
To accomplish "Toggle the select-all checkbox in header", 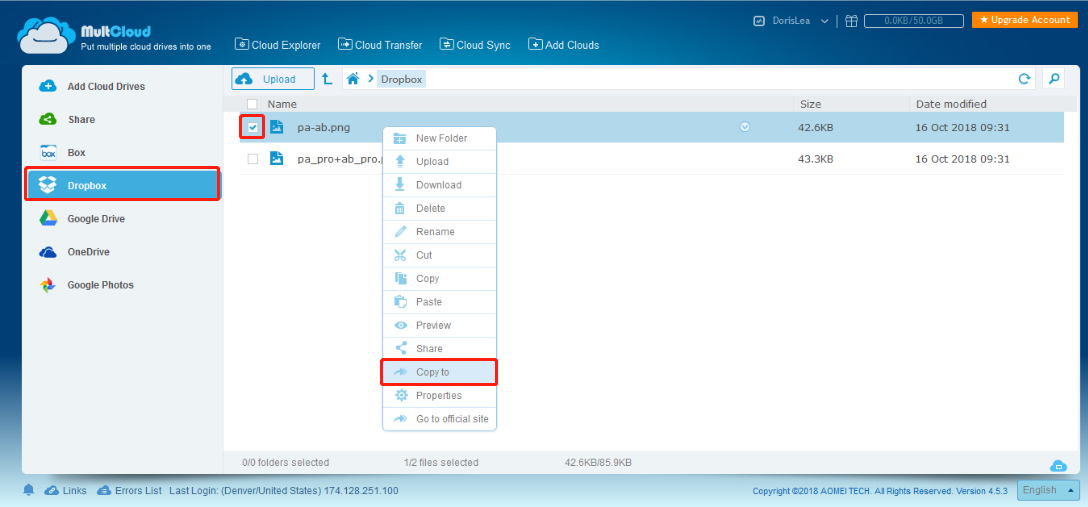I will [x=253, y=104].
